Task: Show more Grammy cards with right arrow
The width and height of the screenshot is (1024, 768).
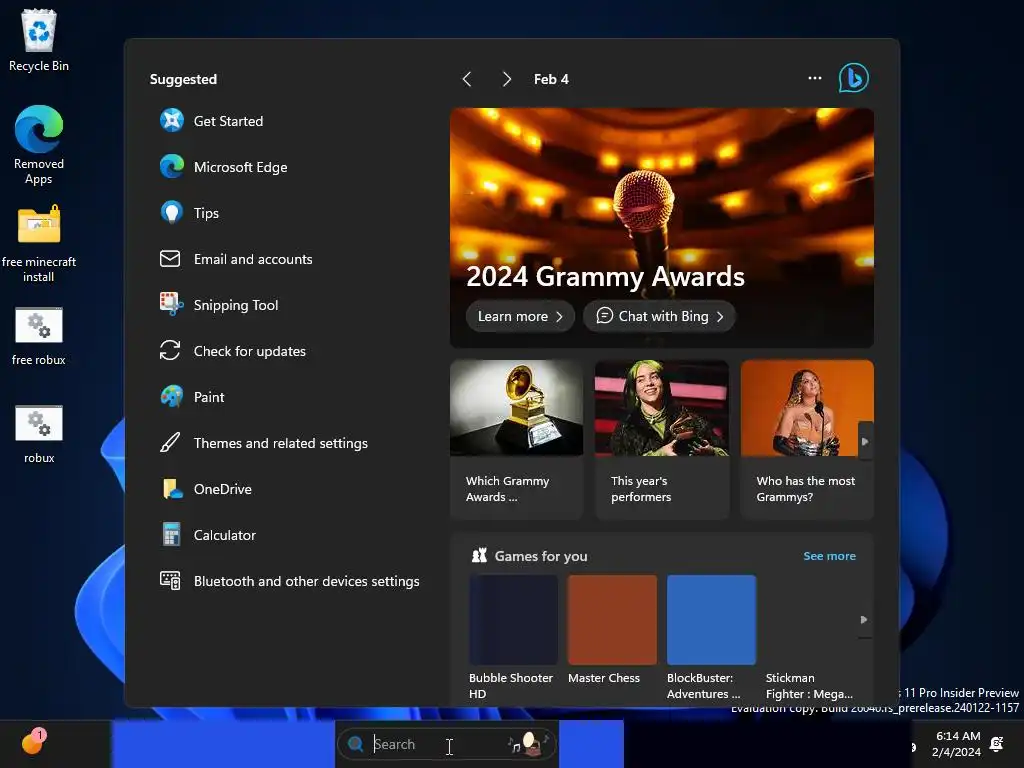Action: (865, 441)
